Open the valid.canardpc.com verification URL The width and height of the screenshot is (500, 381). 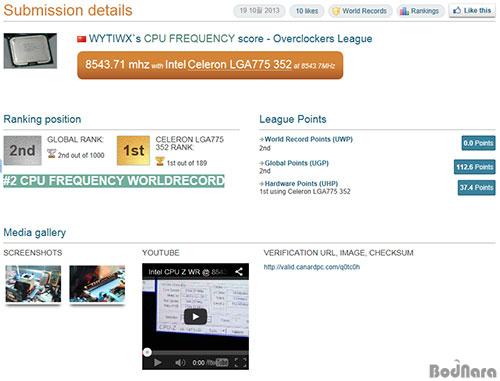click(x=312, y=267)
